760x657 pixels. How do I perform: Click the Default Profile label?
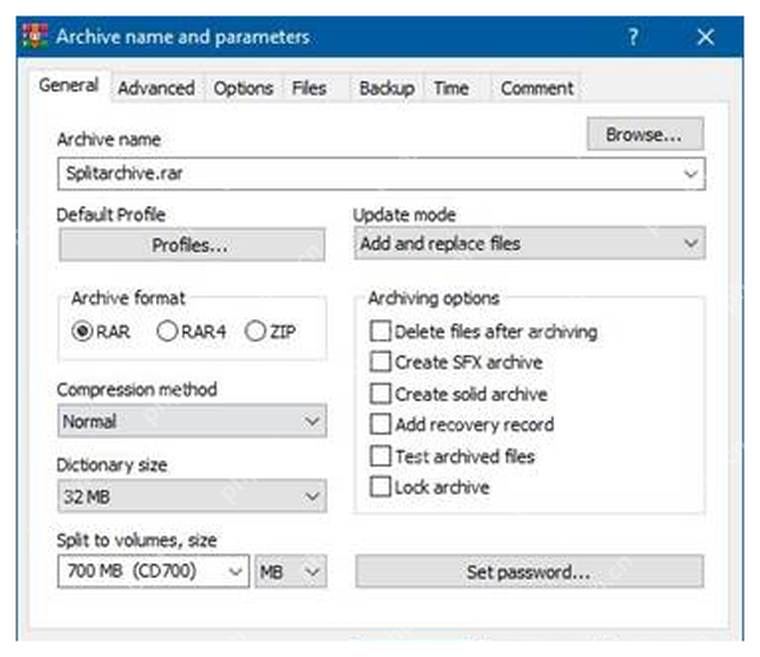pos(111,215)
